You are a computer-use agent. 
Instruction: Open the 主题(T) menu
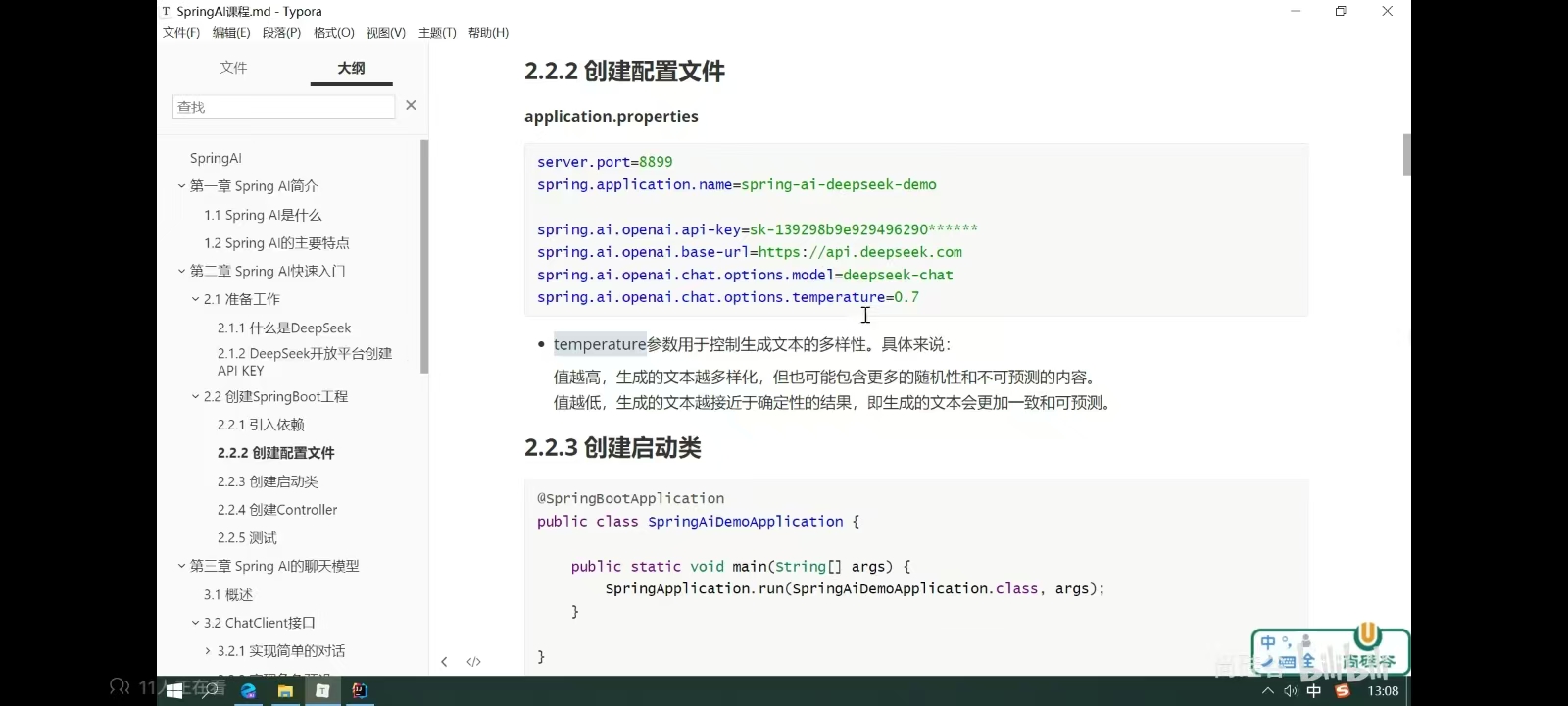[x=437, y=33]
